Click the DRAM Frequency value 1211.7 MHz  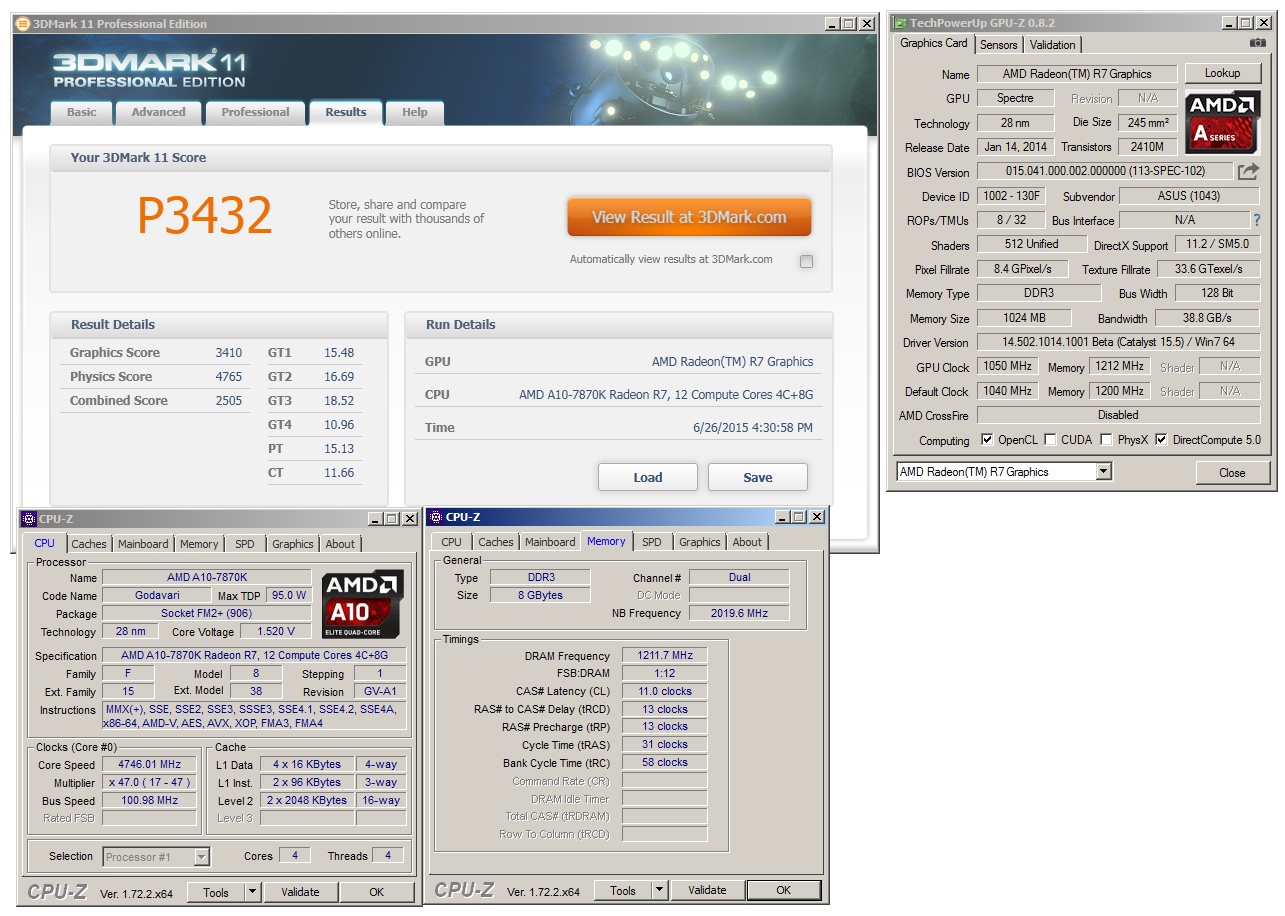(x=664, y=656)
